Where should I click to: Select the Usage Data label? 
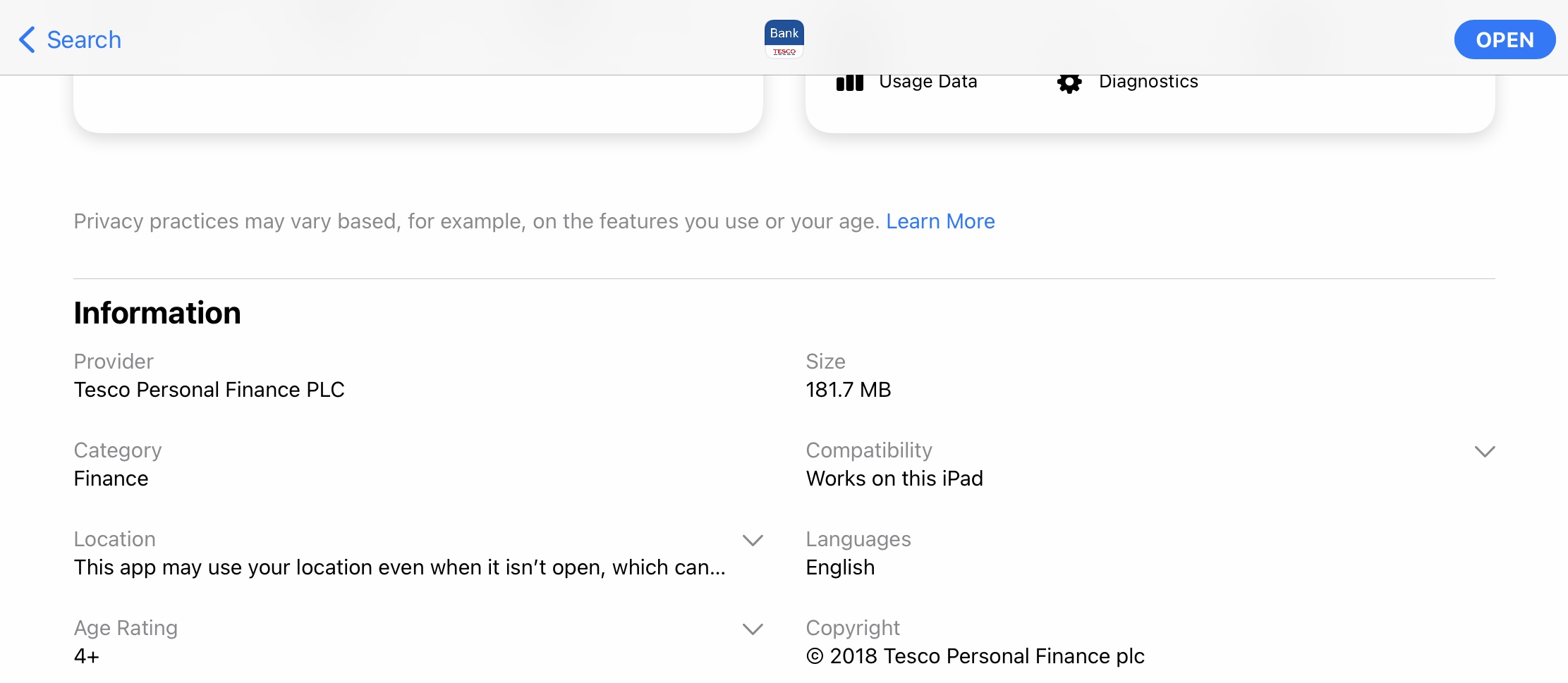(928, 82)
